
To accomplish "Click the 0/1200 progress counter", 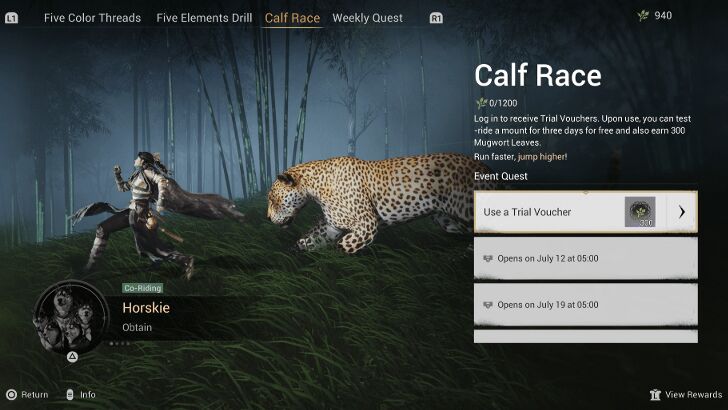I will coord(503,103).
